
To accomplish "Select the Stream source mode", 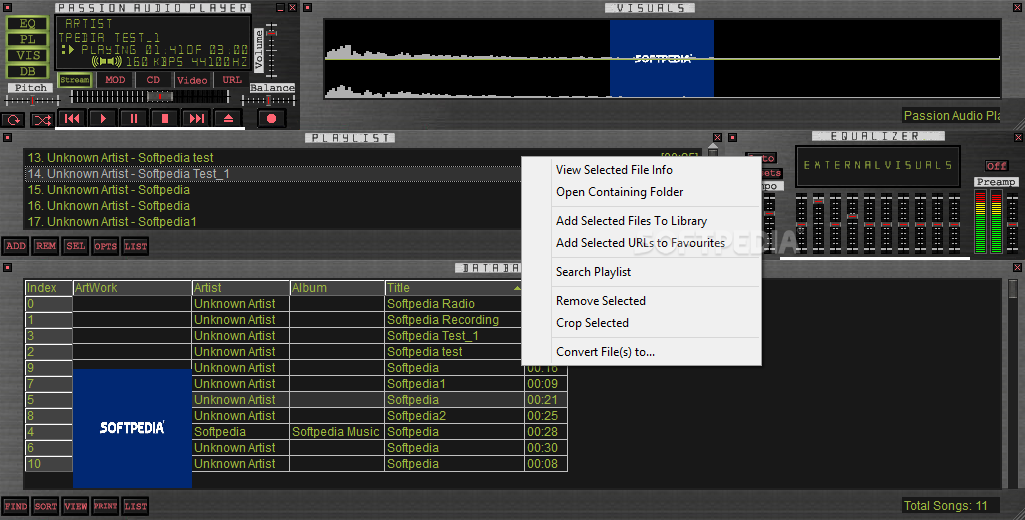I will coord(75,80).
